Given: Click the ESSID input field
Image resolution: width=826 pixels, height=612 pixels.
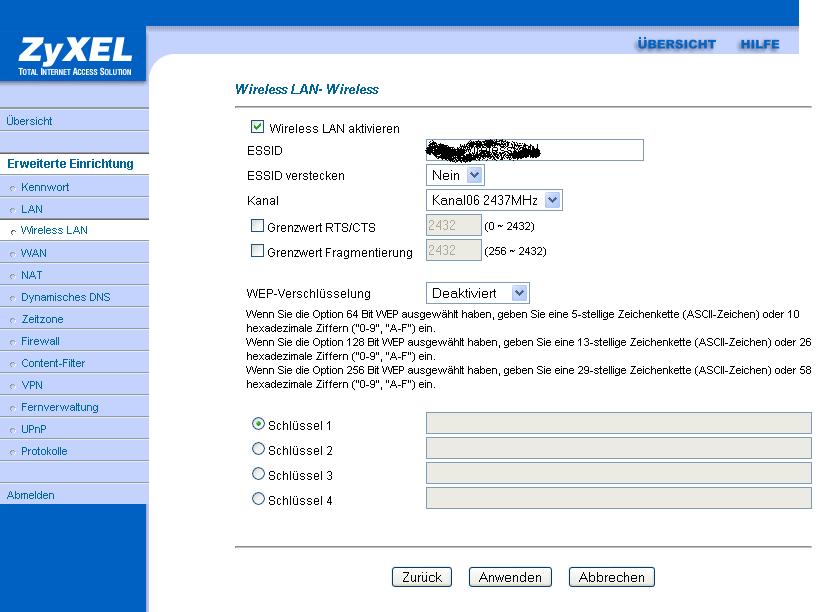Looking at the screenshot, I should pos(535,150).
